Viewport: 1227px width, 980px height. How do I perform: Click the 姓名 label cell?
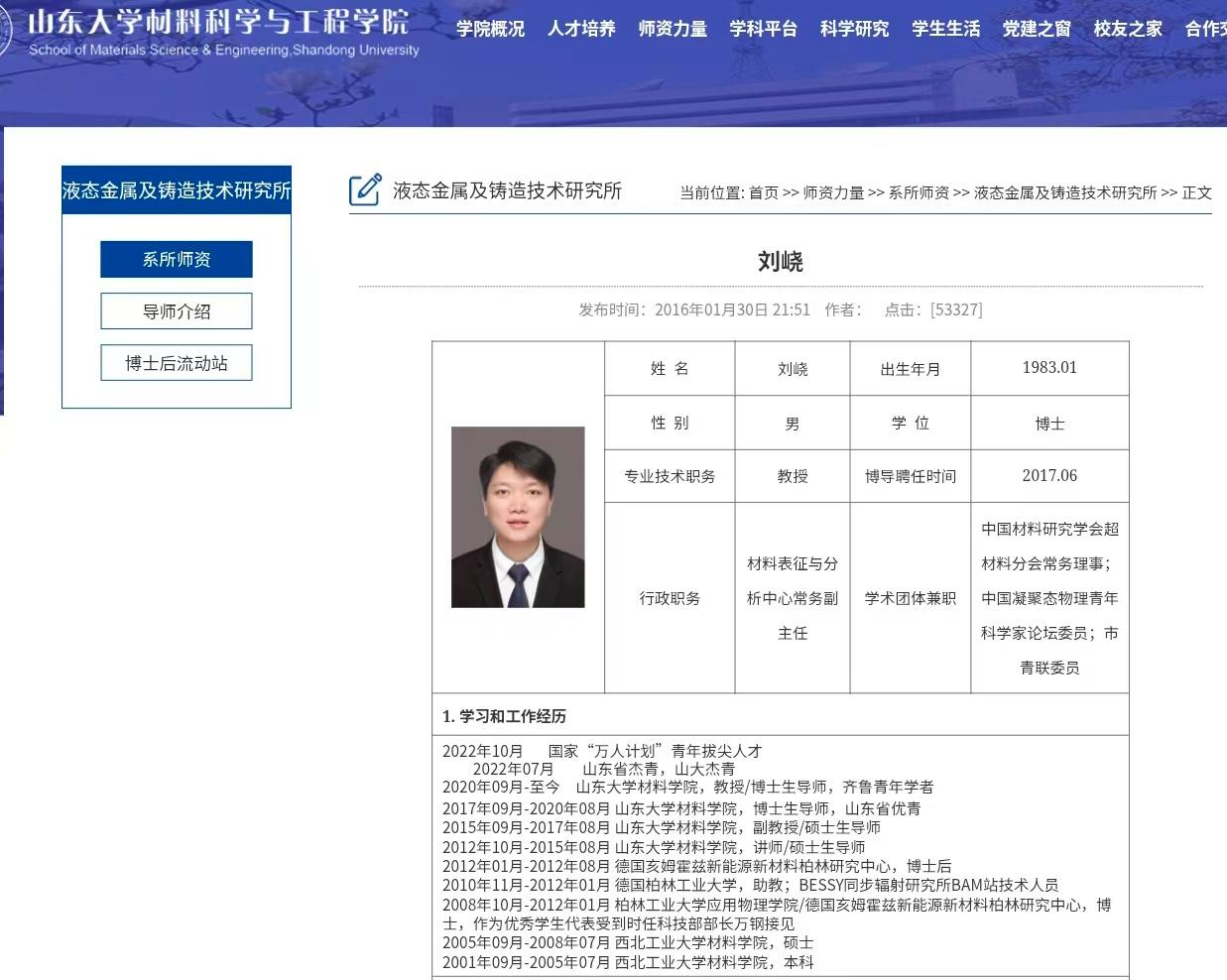pos(670,368)
